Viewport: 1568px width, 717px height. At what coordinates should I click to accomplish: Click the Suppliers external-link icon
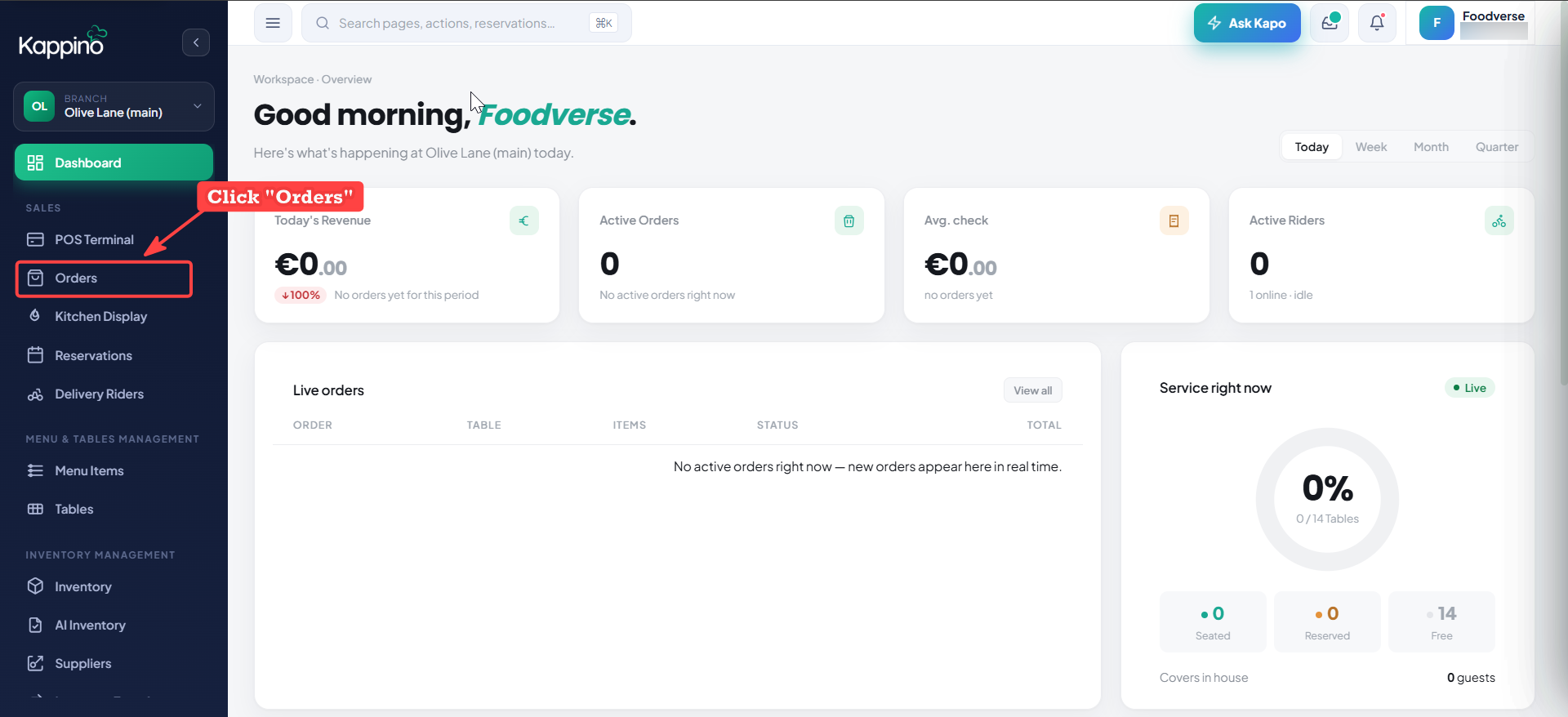pos(35,663)
